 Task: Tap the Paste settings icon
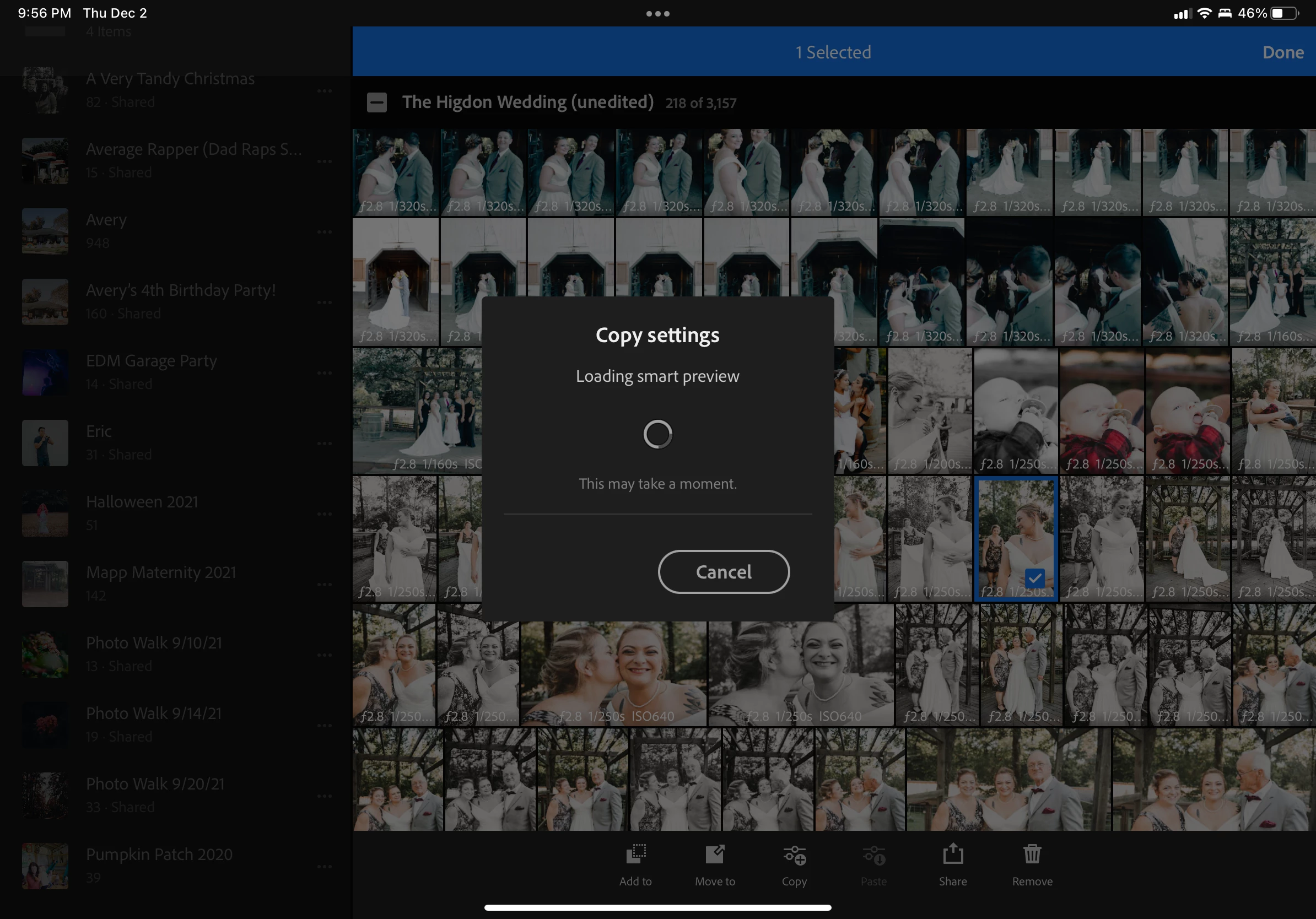[873, 856]
